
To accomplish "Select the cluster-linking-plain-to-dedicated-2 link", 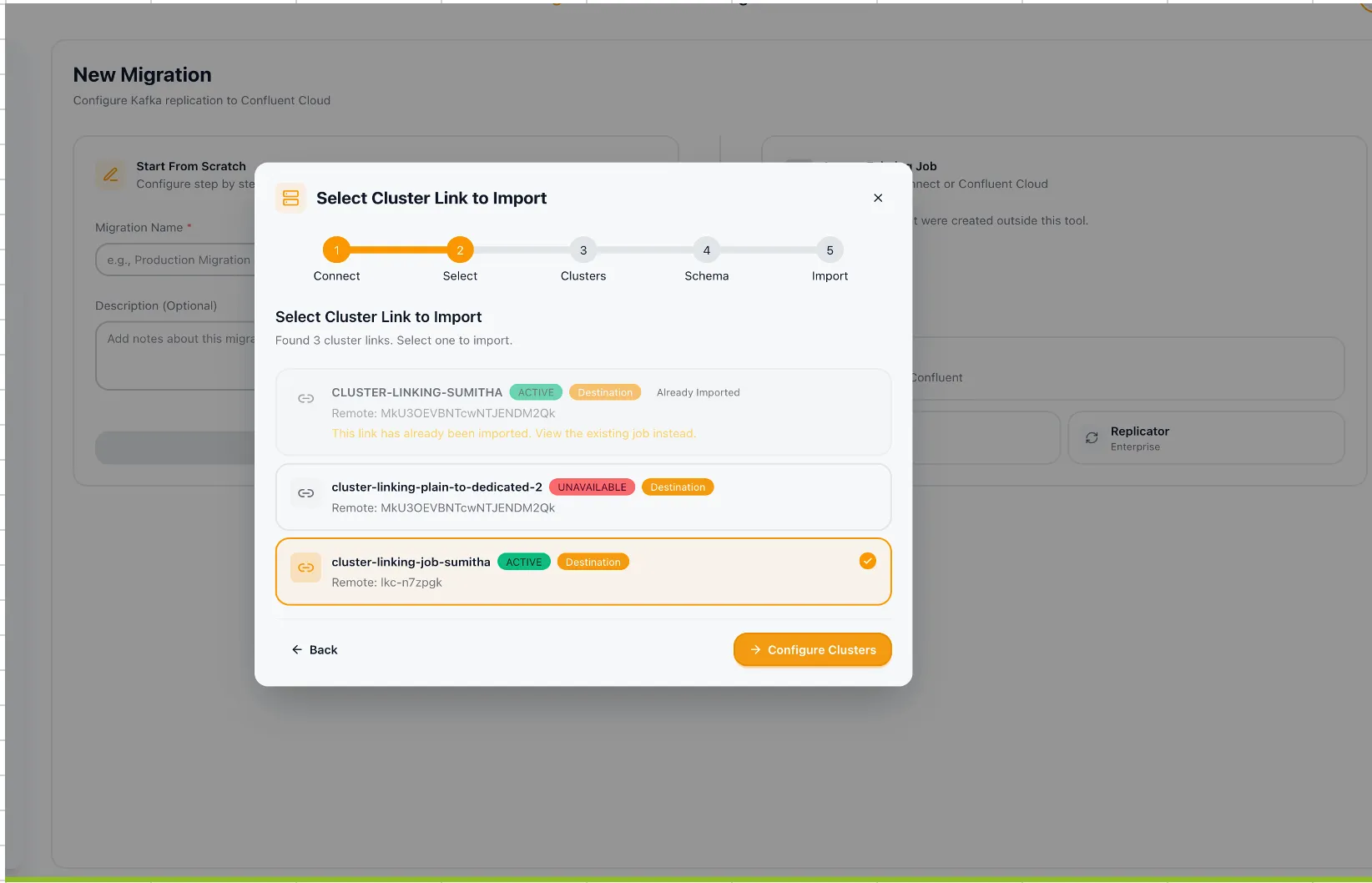I will coord(583,497).
